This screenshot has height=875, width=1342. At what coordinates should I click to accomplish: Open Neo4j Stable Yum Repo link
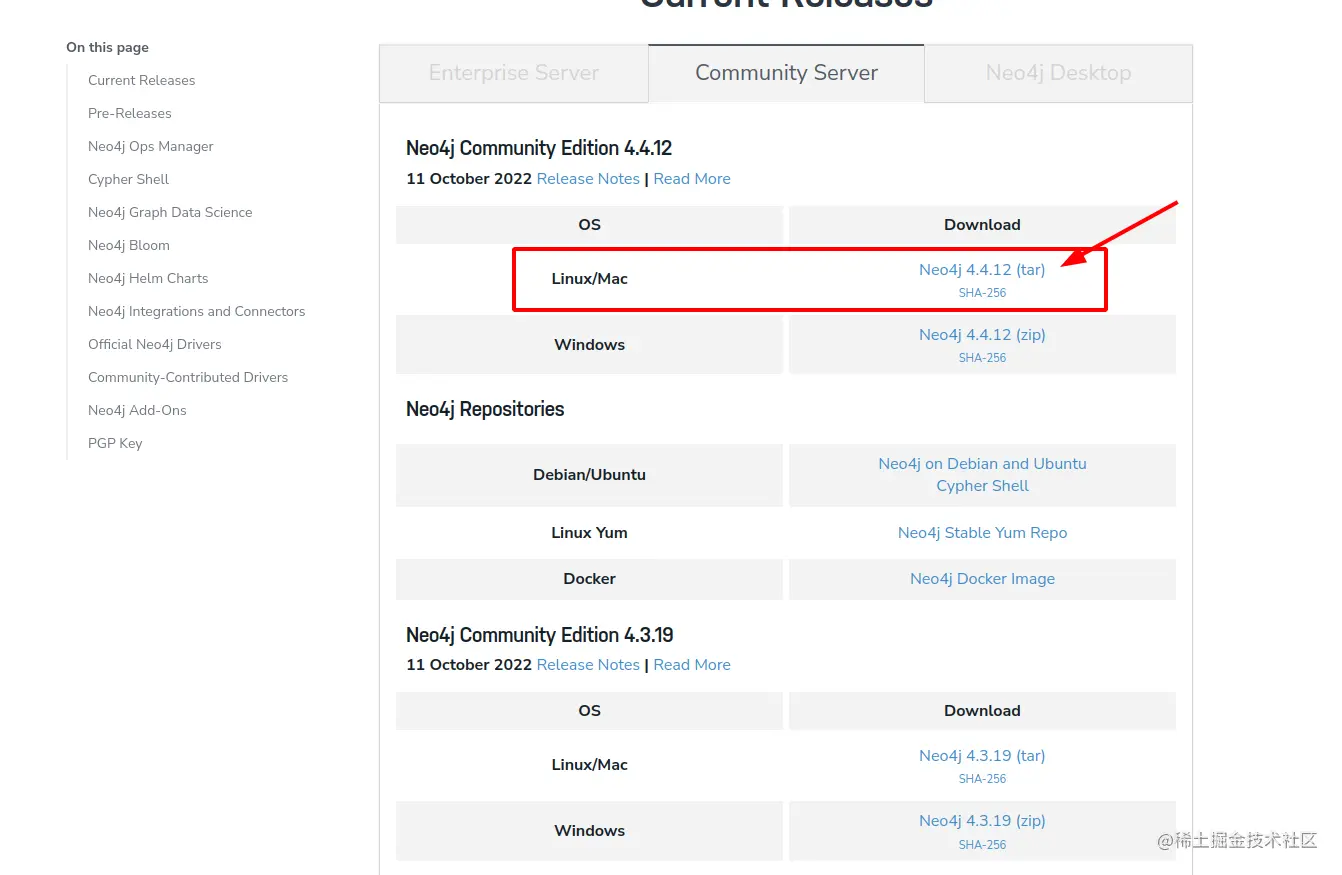pos(982,533)
